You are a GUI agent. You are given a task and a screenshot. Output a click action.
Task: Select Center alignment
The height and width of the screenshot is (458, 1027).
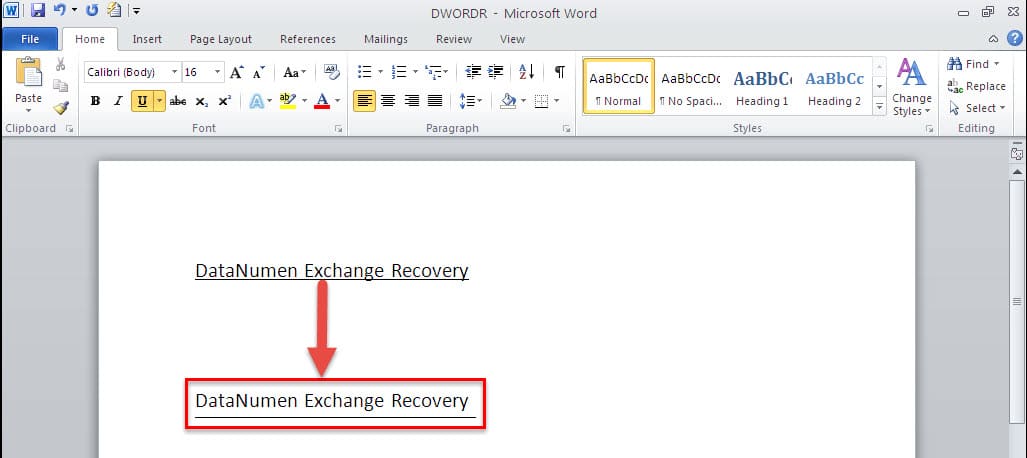pos(388,101)
